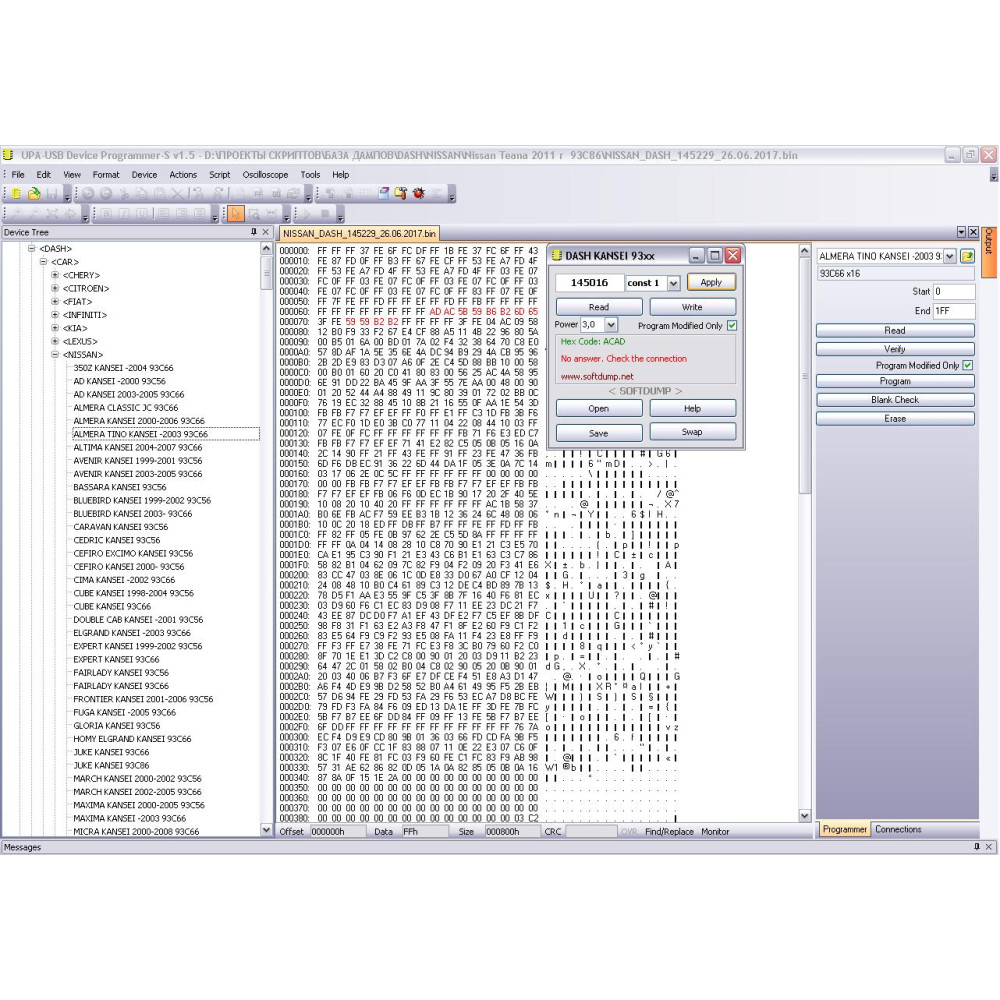Expand the <CITROEN> tree node
Image resolution: width=1000 pixels, height=1000 pixels.
coord(55,288)
